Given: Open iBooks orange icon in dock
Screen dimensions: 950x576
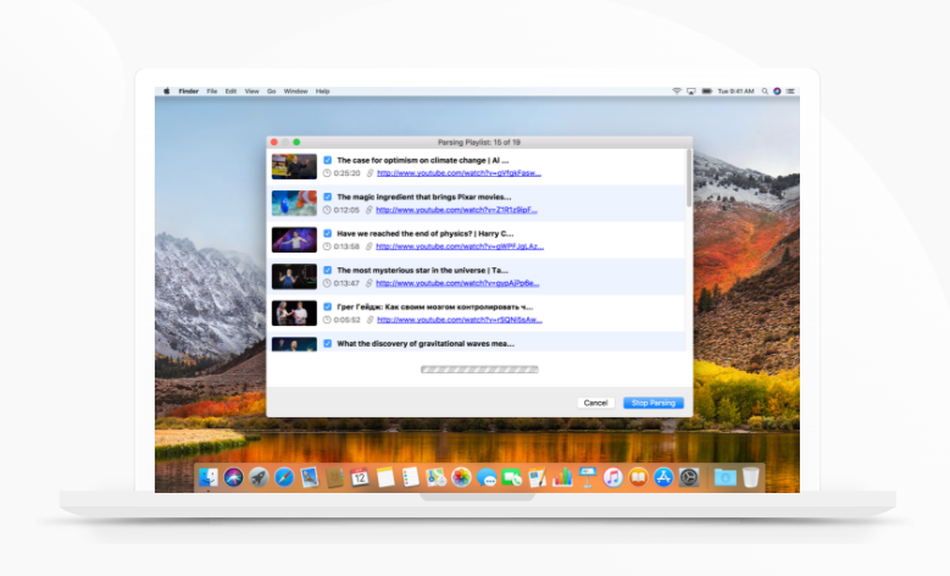Looking at the screenshot, I should 638,478.
